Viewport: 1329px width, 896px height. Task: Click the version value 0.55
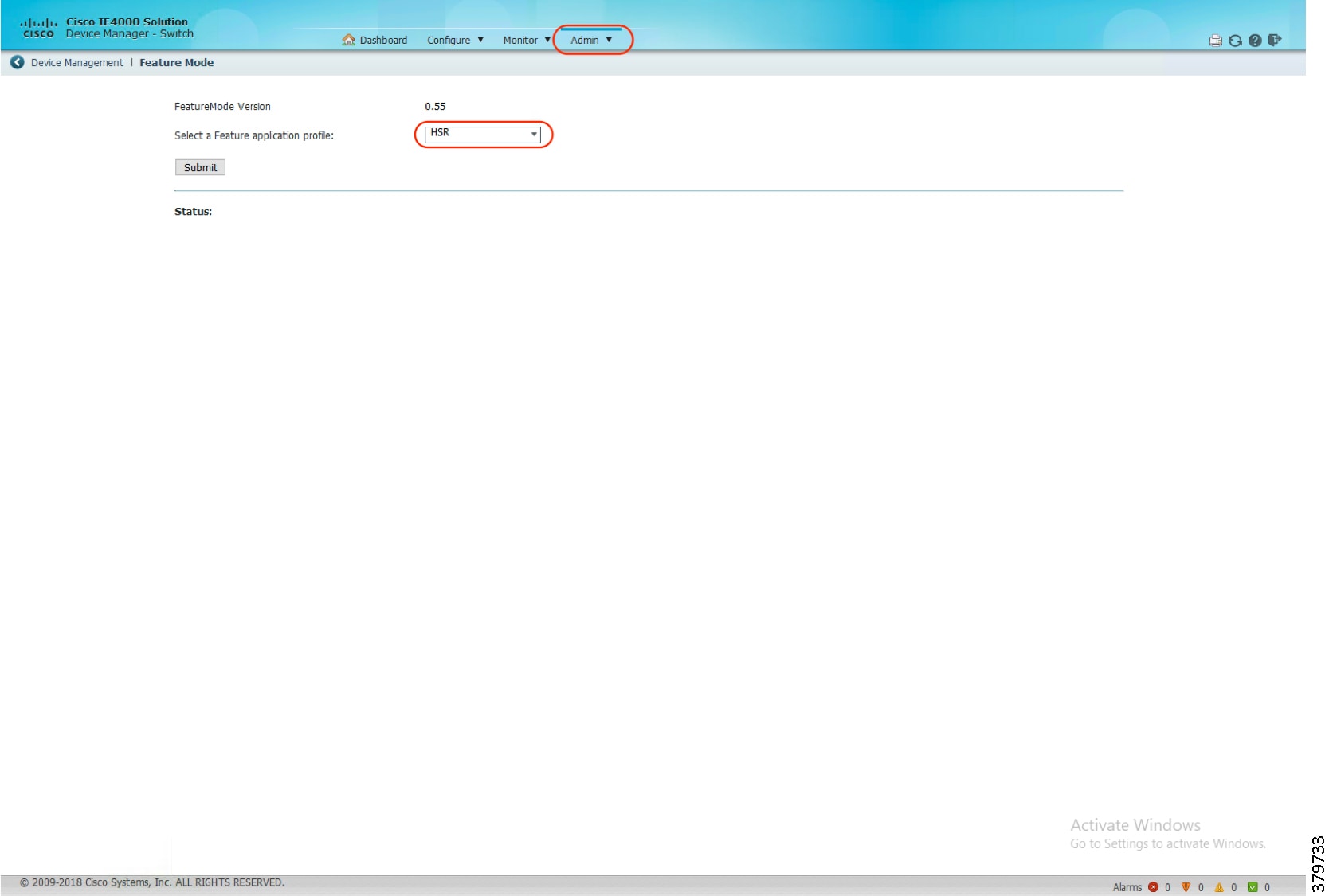point(435,107)
